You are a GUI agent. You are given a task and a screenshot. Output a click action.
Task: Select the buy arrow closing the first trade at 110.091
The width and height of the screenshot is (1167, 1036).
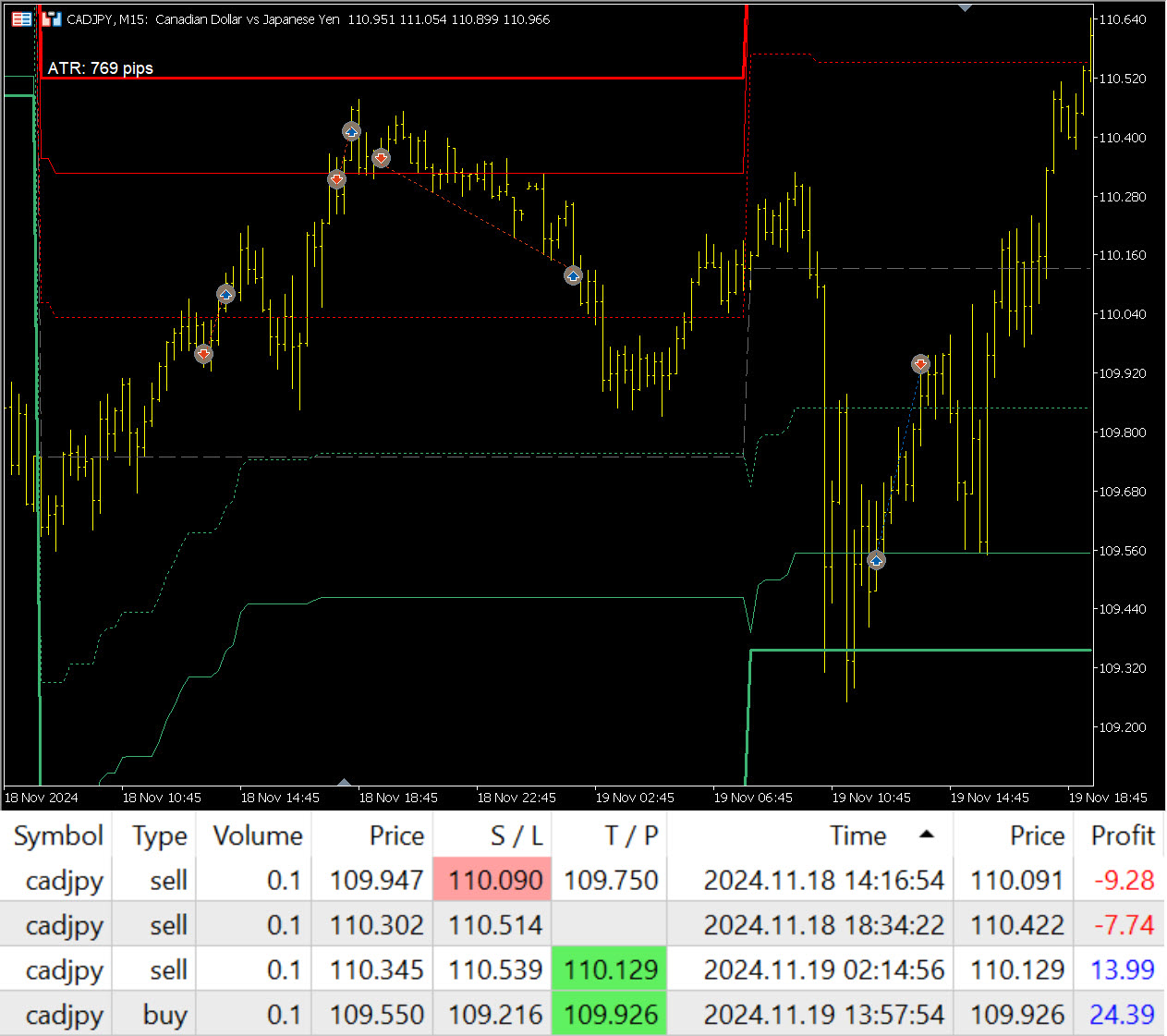225,294
